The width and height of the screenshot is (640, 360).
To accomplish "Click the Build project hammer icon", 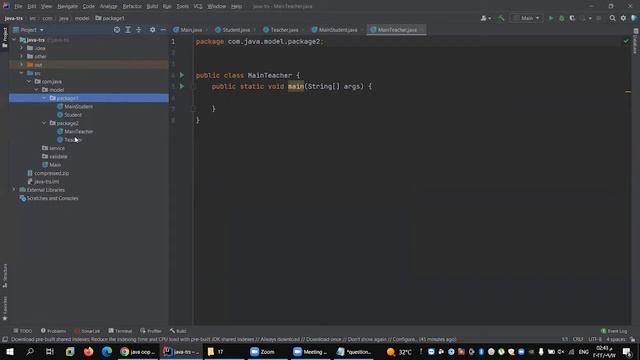I will 501,18.
